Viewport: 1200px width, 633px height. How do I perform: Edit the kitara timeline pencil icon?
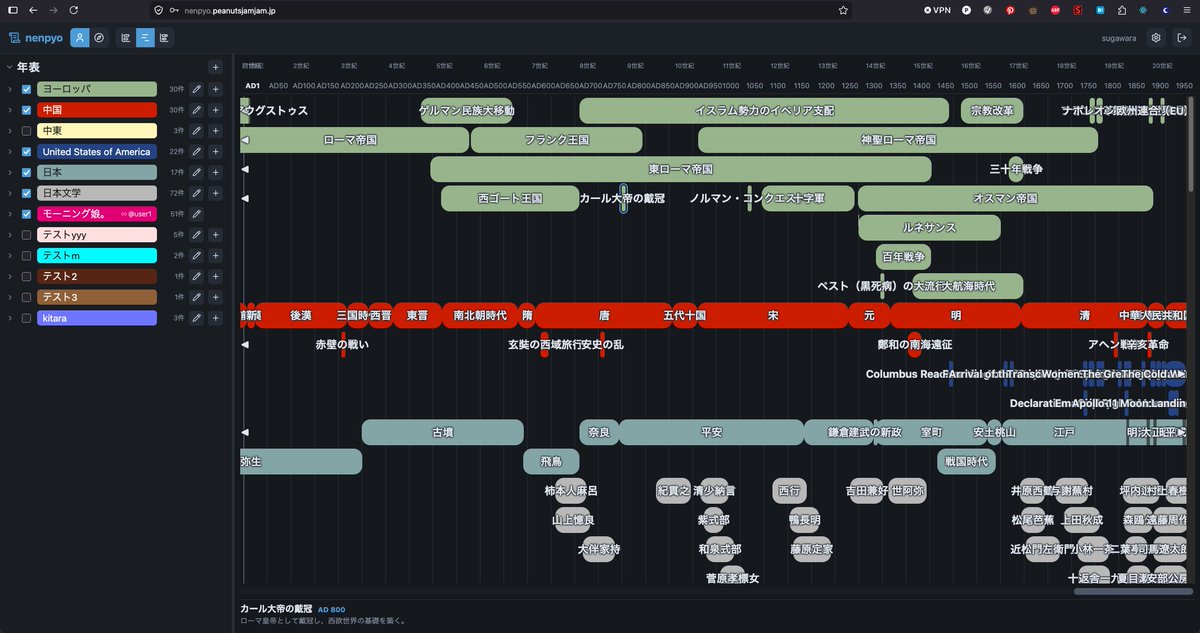pyautogui.click(x=197, y=318)
